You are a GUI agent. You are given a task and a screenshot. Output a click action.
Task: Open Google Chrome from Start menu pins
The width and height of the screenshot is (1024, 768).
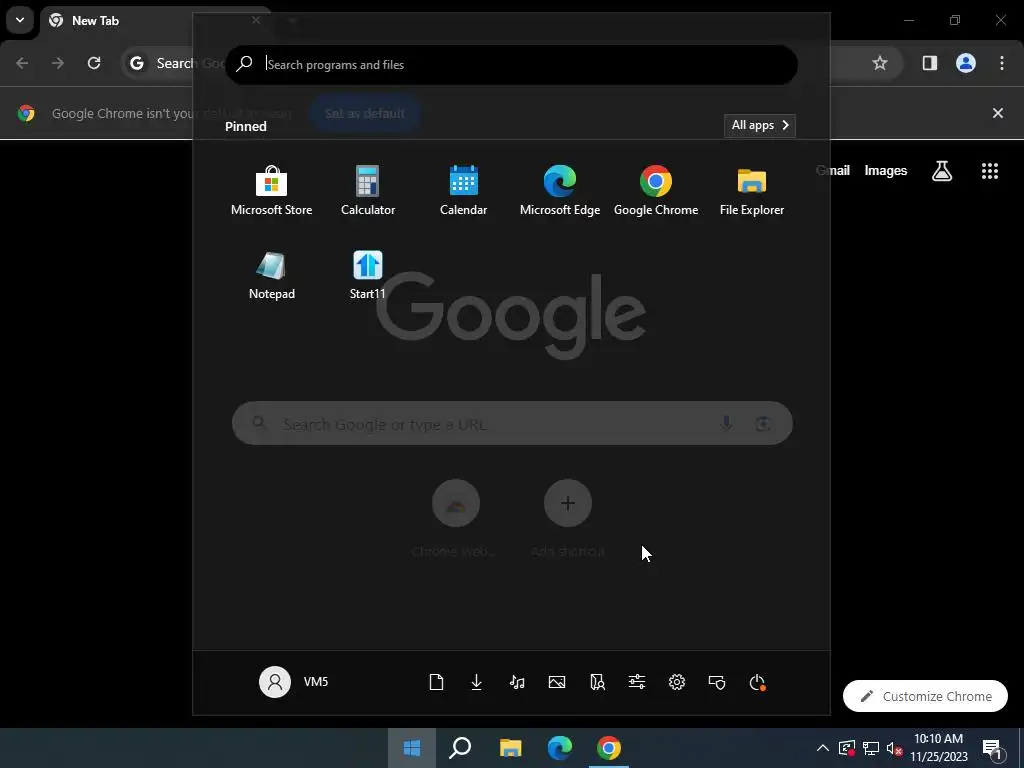[x=656, y=191]
